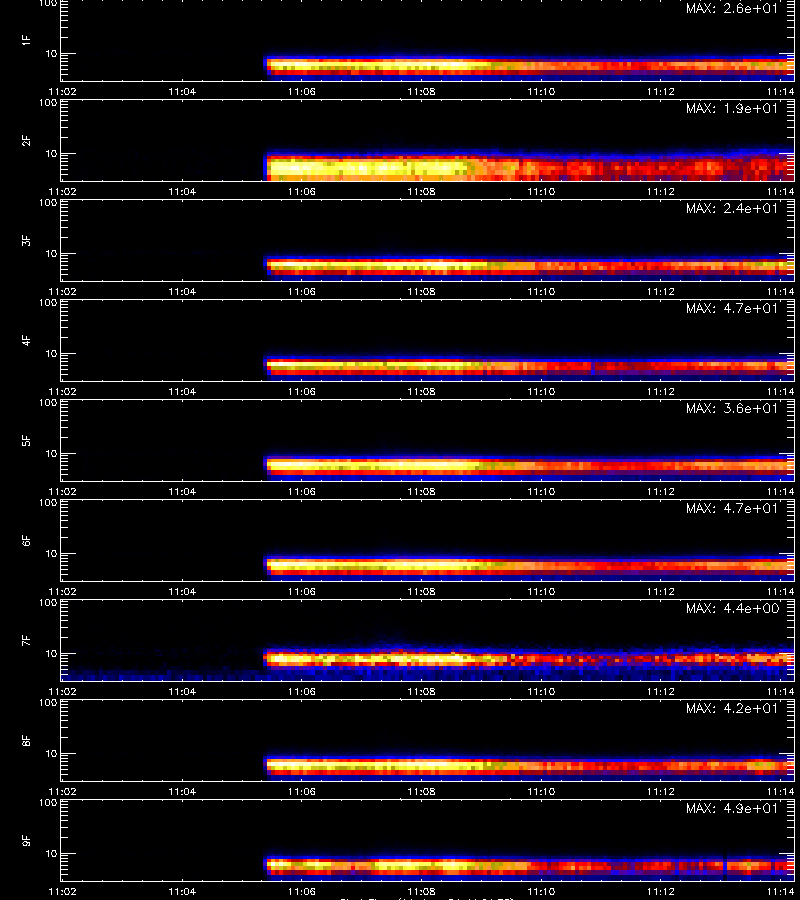Select the 9F panel axis label
Image resolution: width=800 pixels, height=900 pixels.
click(26, 840)
